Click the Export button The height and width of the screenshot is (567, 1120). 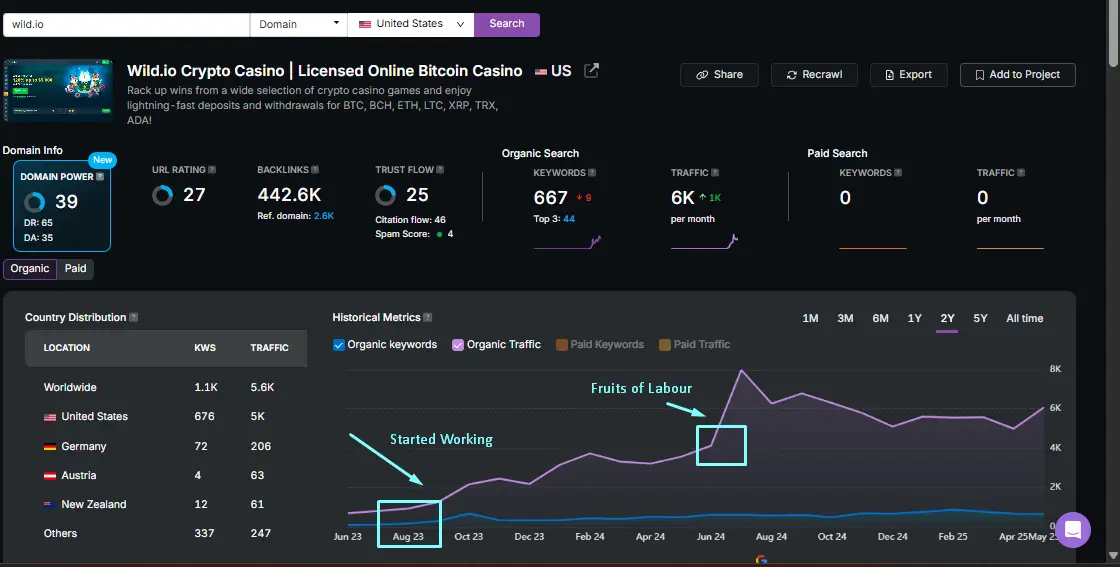tap(909, 75)
